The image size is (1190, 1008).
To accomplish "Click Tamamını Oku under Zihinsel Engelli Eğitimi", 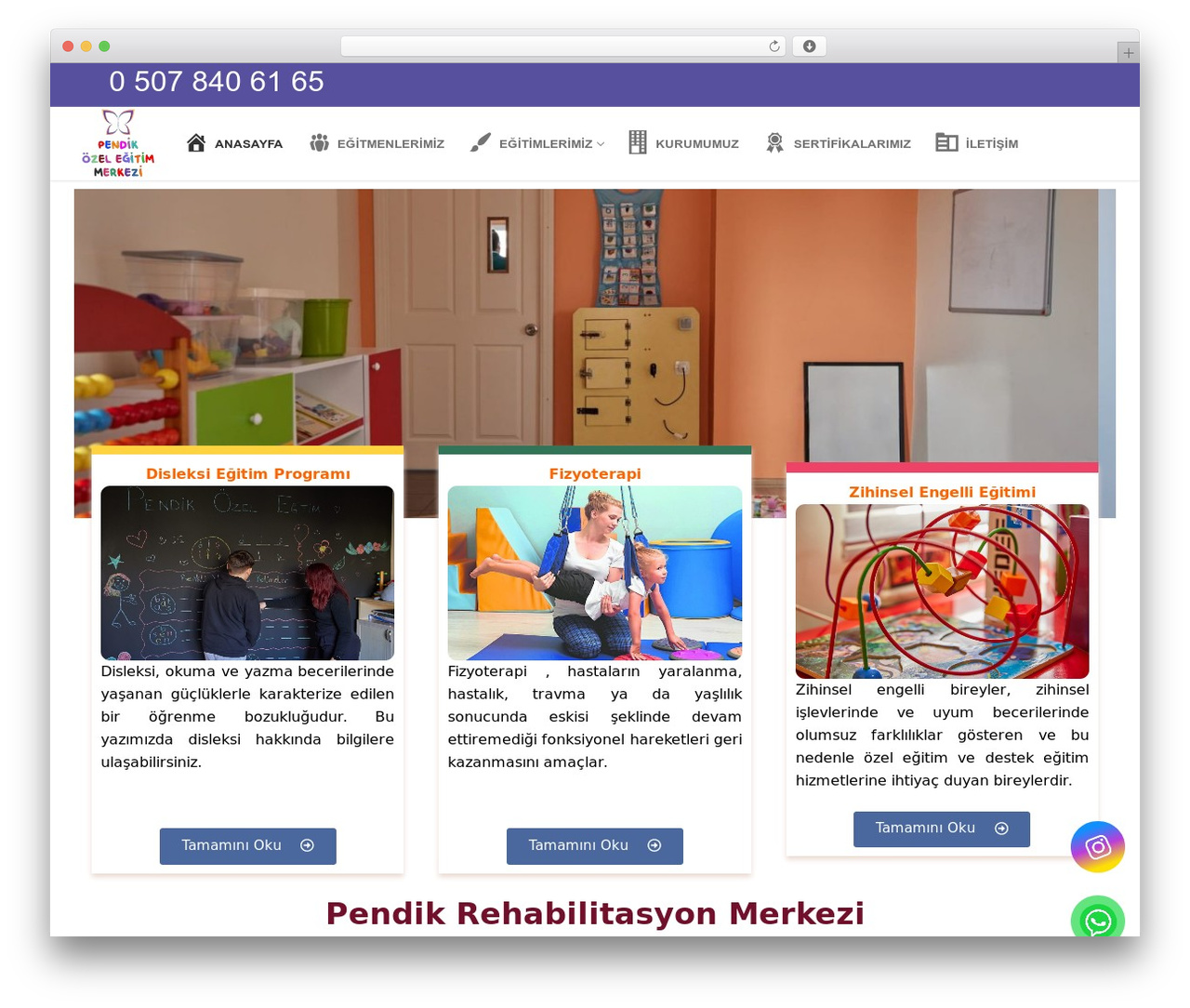I will (x=942, y=829).
